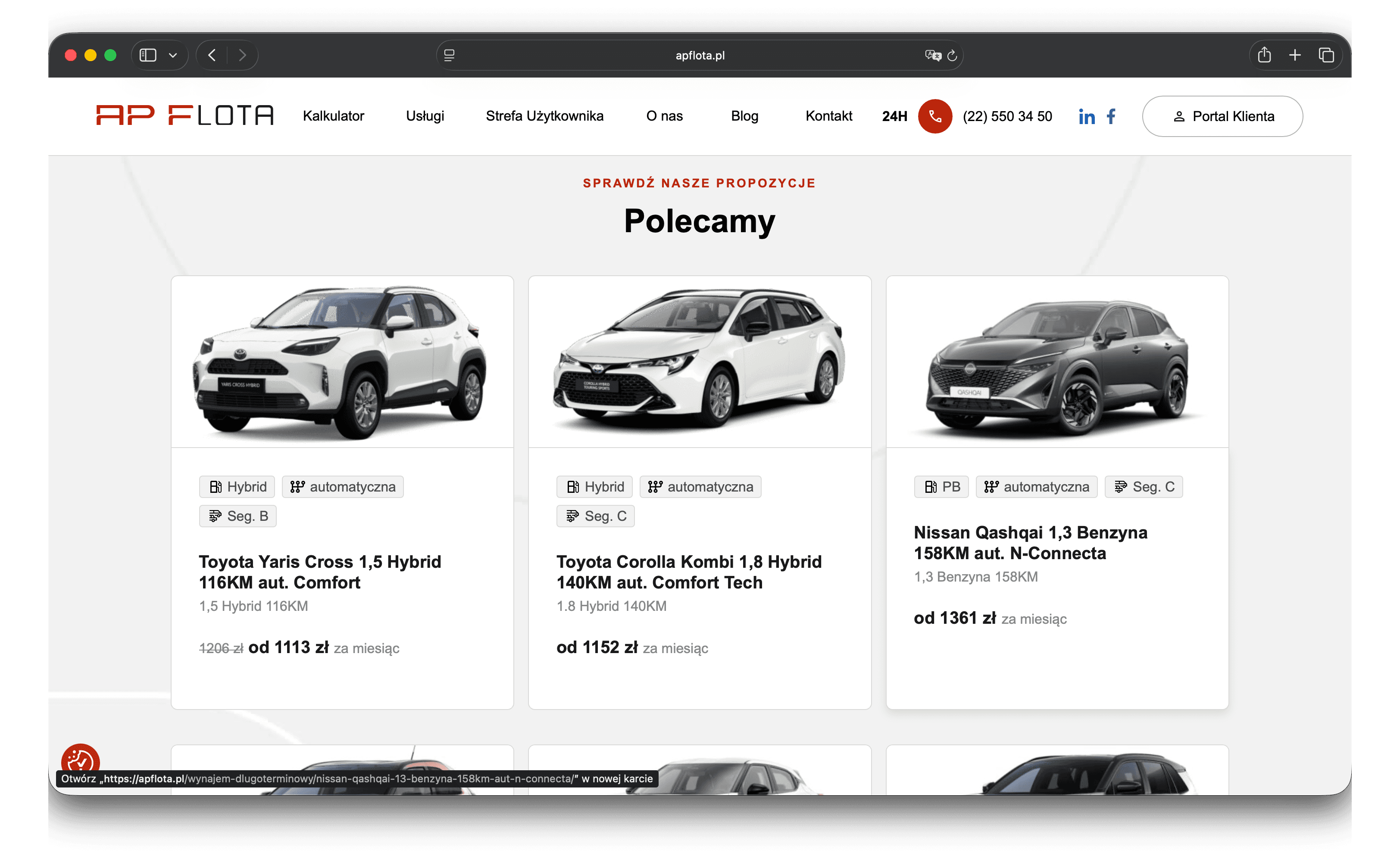1400x859 pixels.
Task: Click the od 1152 zł price
Action: coord(597,647)
